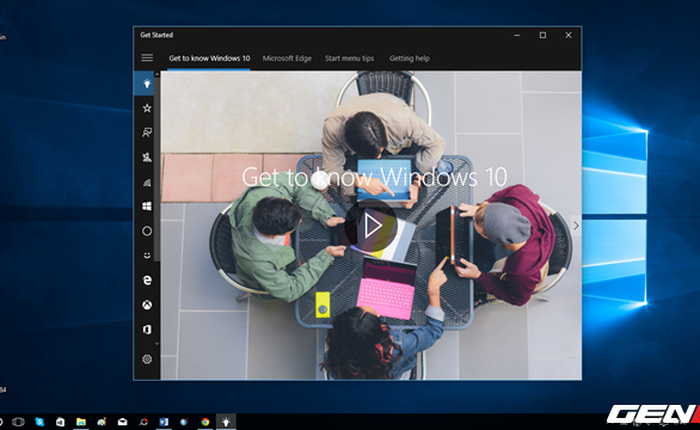Open the settings gear in sidebar
This screenshot has width=700, height=430.
tap(147, 359)
